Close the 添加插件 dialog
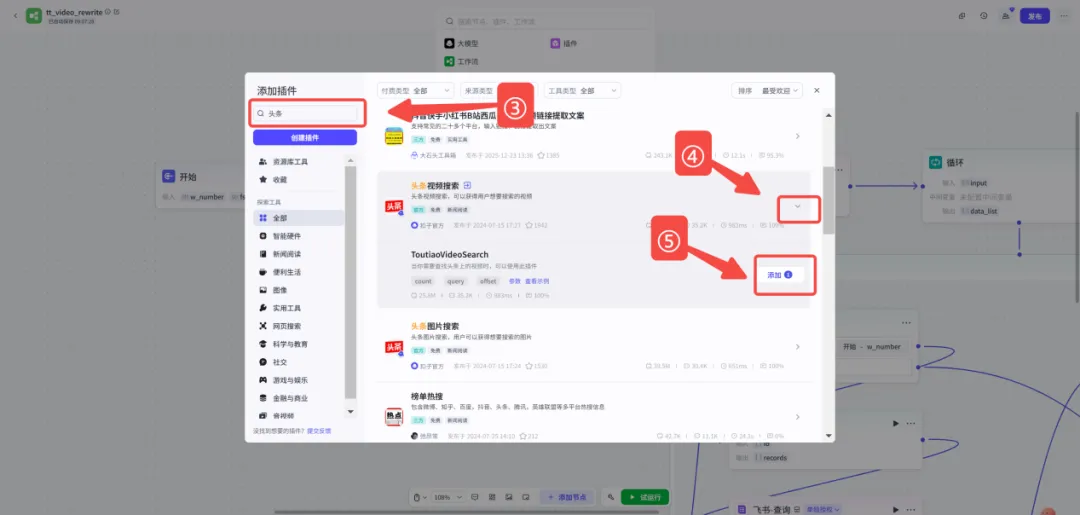The image size is (1080, 515). pyautogui.click(x=817, y=90)
